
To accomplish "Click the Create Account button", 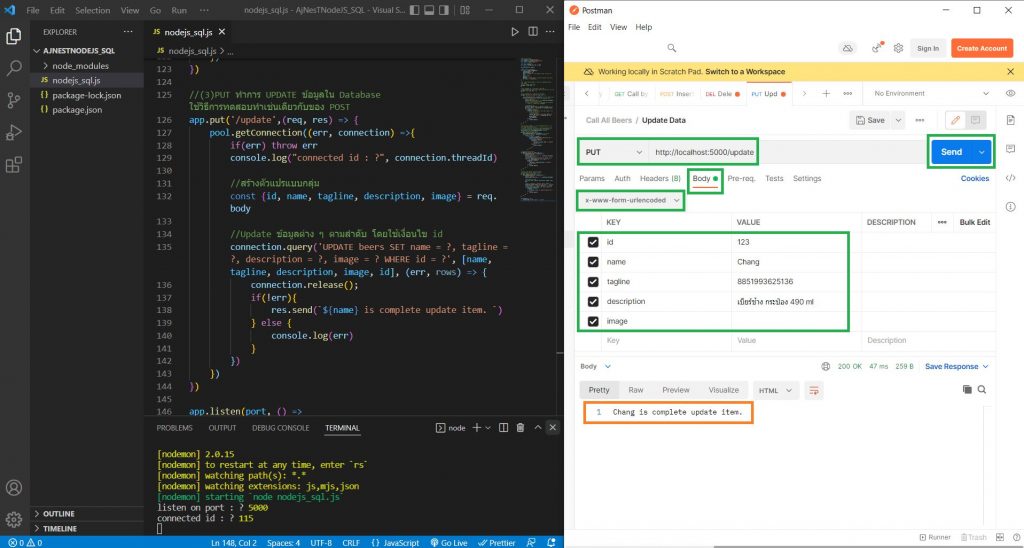I will (x=982, y=48).
